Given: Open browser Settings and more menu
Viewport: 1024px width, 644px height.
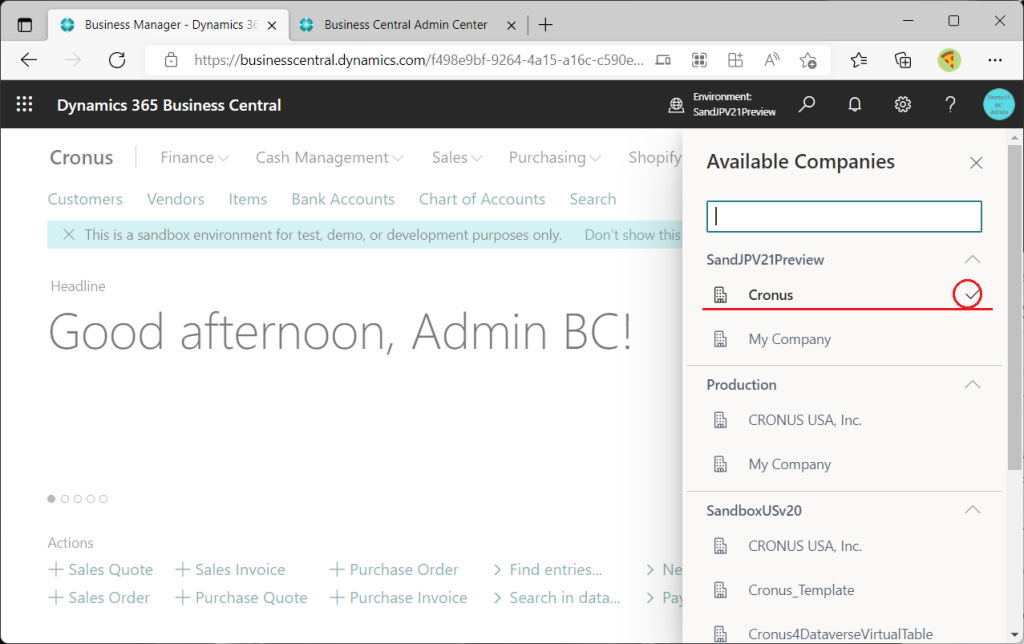Looking at the screenshot, I should pyautogui.click(x=995, y=60).
